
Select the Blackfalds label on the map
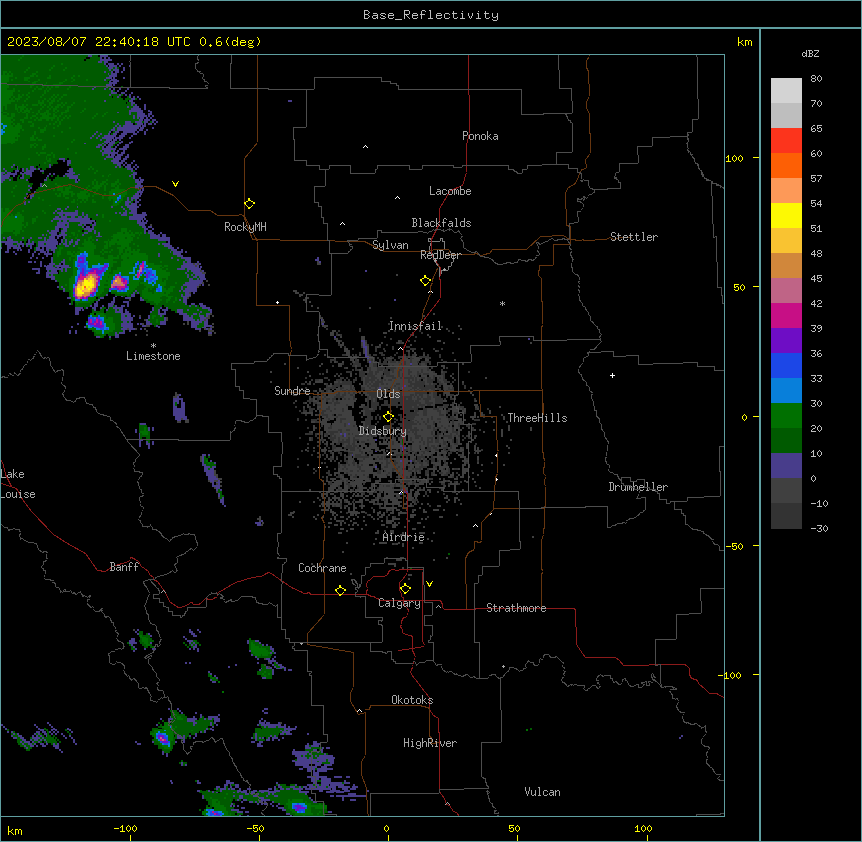(441, 223)
